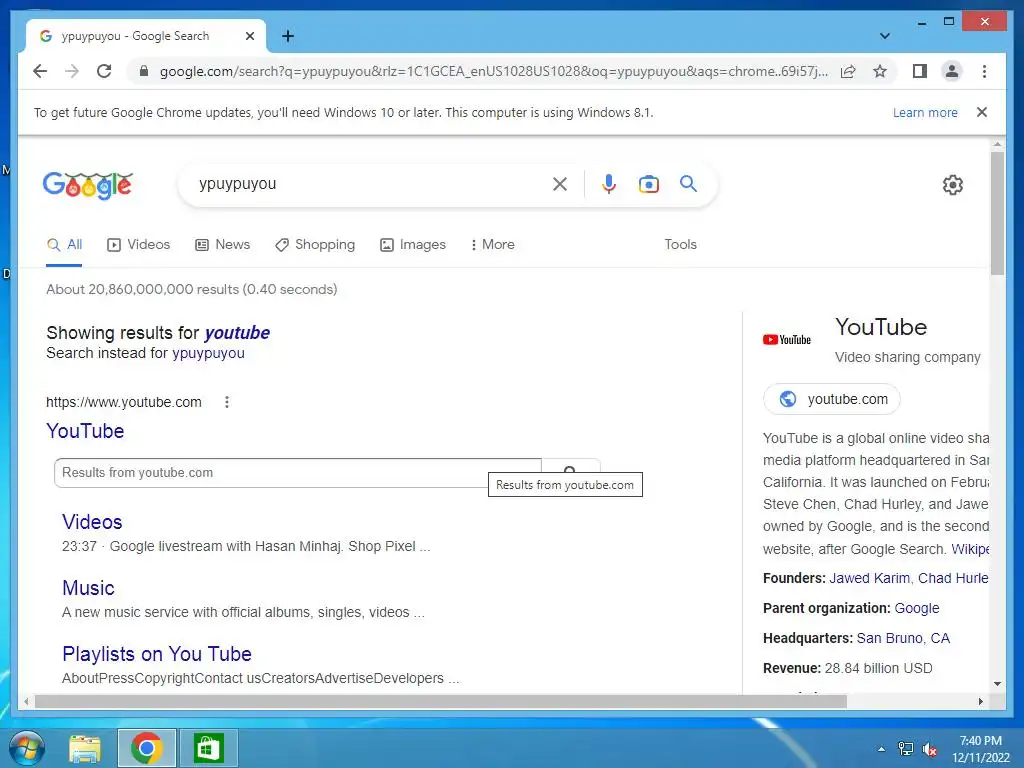This screenshot has height=768, width=1024.
Task: Open Learn more about Chrome updates
Action: 925,112
